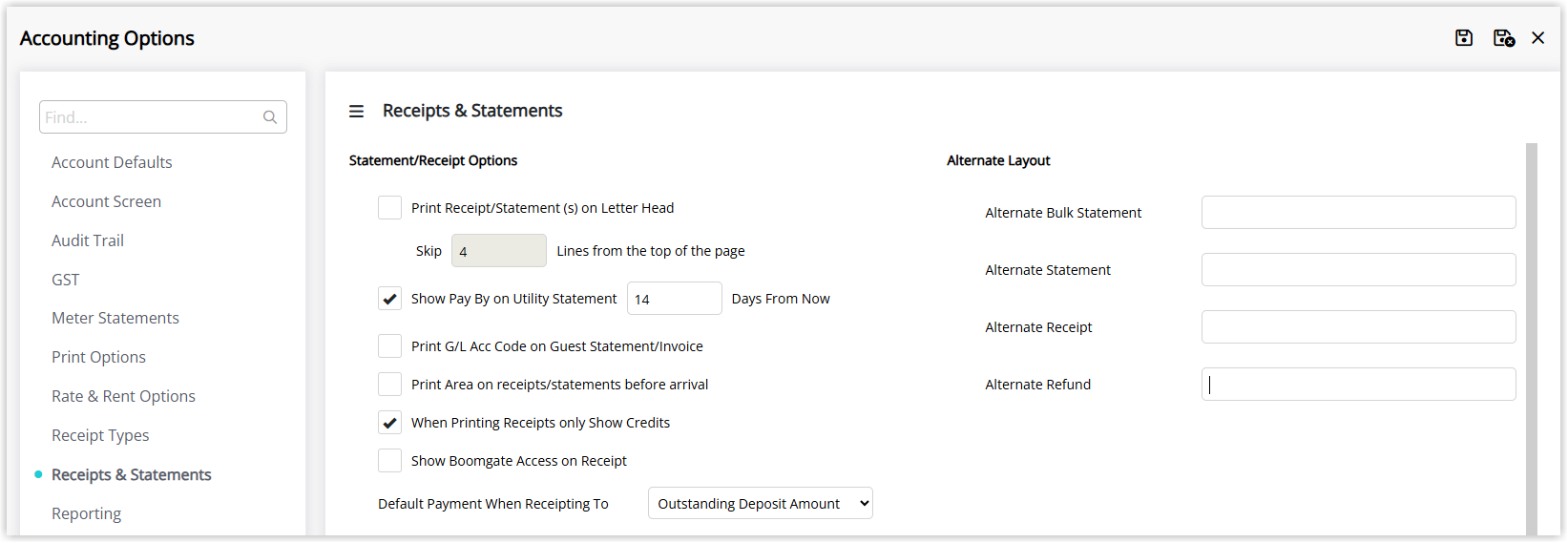Untick When Printing Receipts only Show Credits
1568x543 pixels.
[x=389, y=423]
